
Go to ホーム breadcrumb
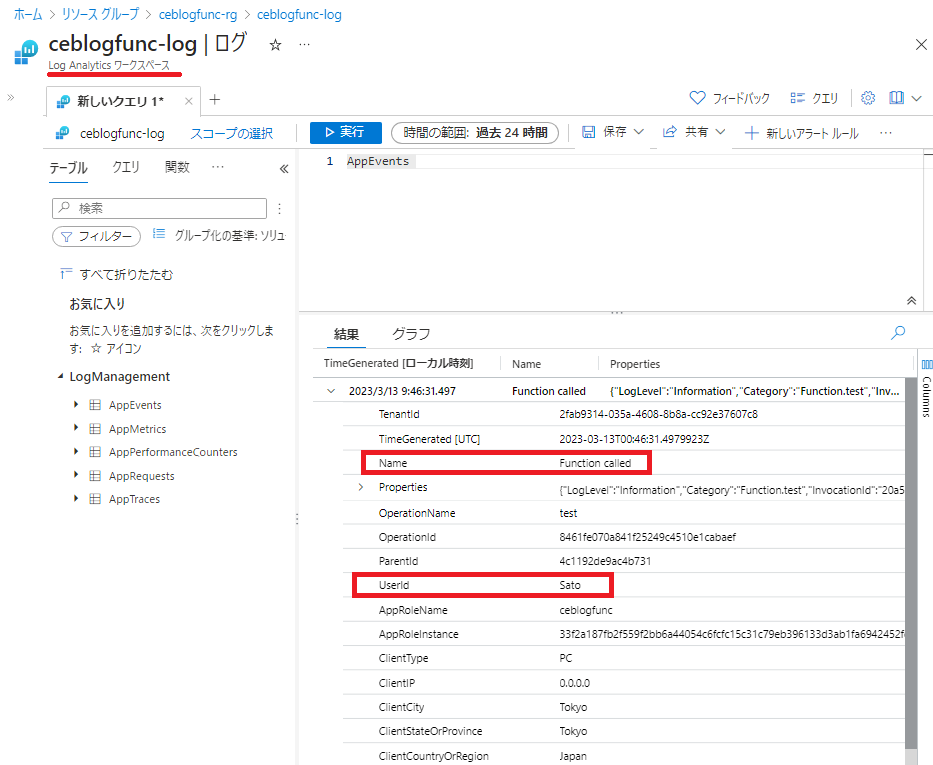point(28,14)
